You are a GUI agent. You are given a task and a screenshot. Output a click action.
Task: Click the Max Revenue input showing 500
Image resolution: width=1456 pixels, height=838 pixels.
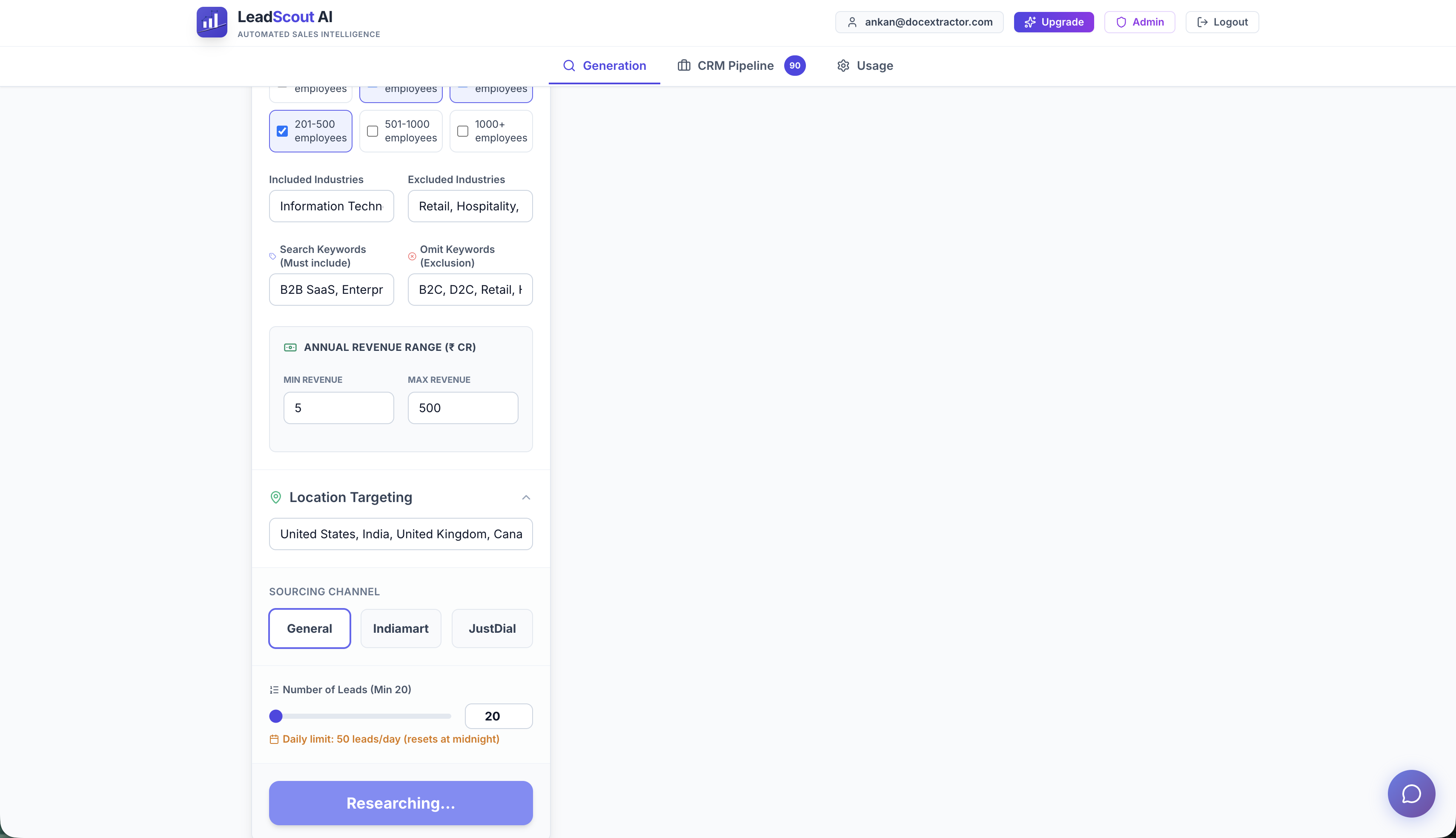click(x=463, y=408)
